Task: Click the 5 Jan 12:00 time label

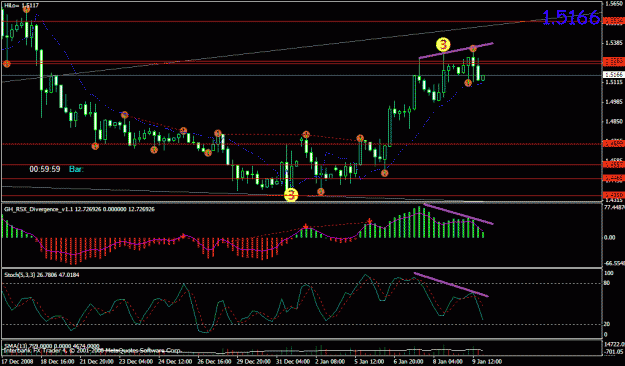Action: tap(369, 362)
